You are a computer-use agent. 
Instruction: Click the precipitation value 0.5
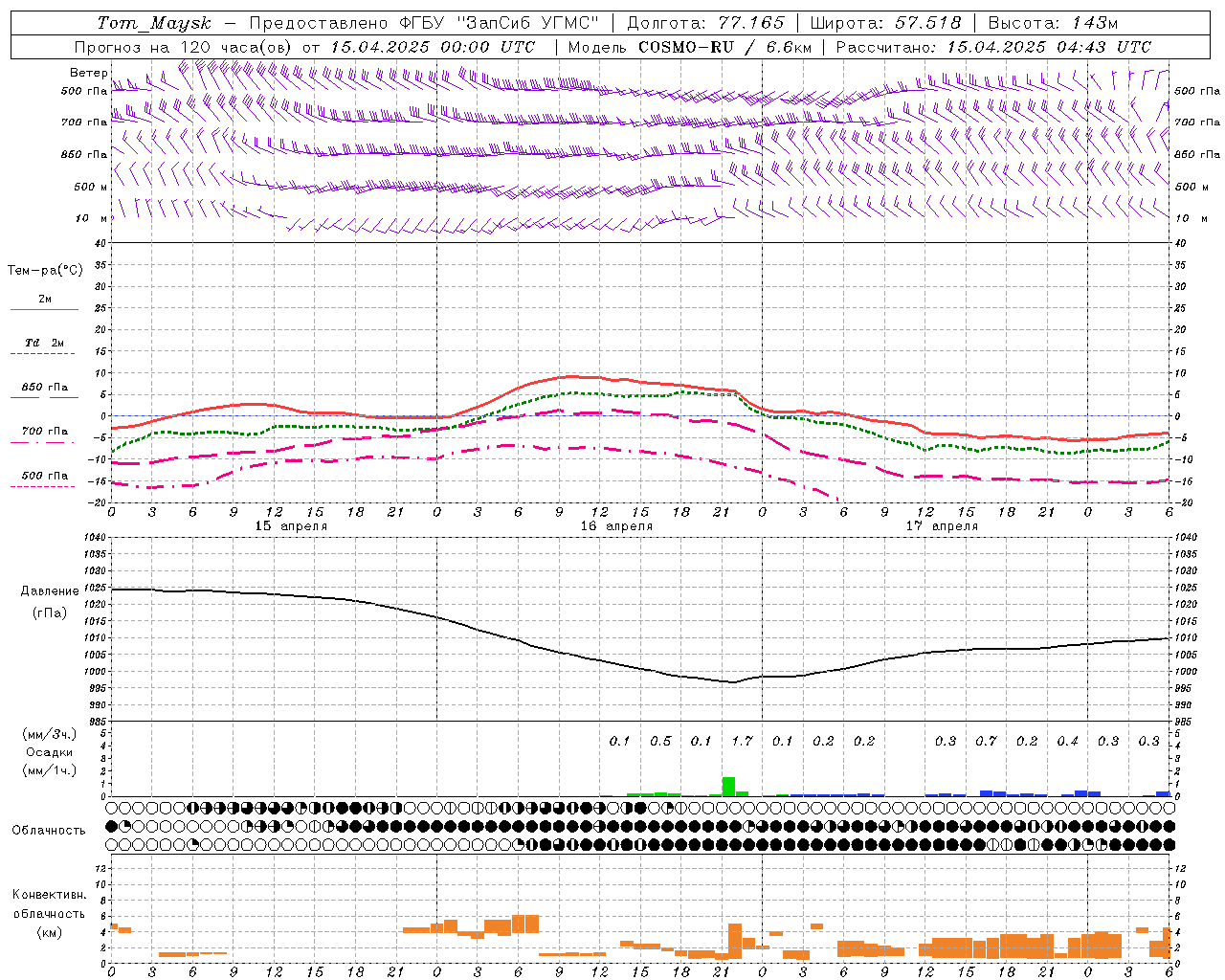click(660, 741)
